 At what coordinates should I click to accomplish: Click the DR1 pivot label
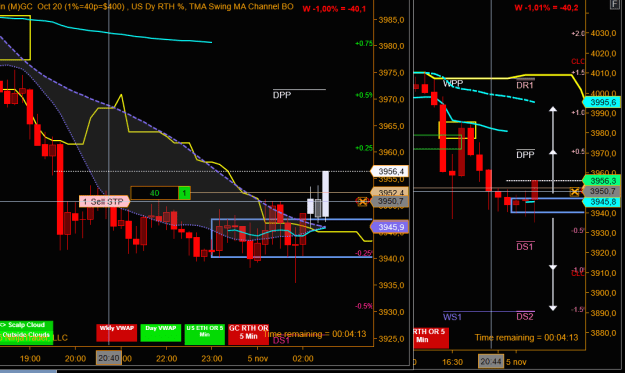525,85
